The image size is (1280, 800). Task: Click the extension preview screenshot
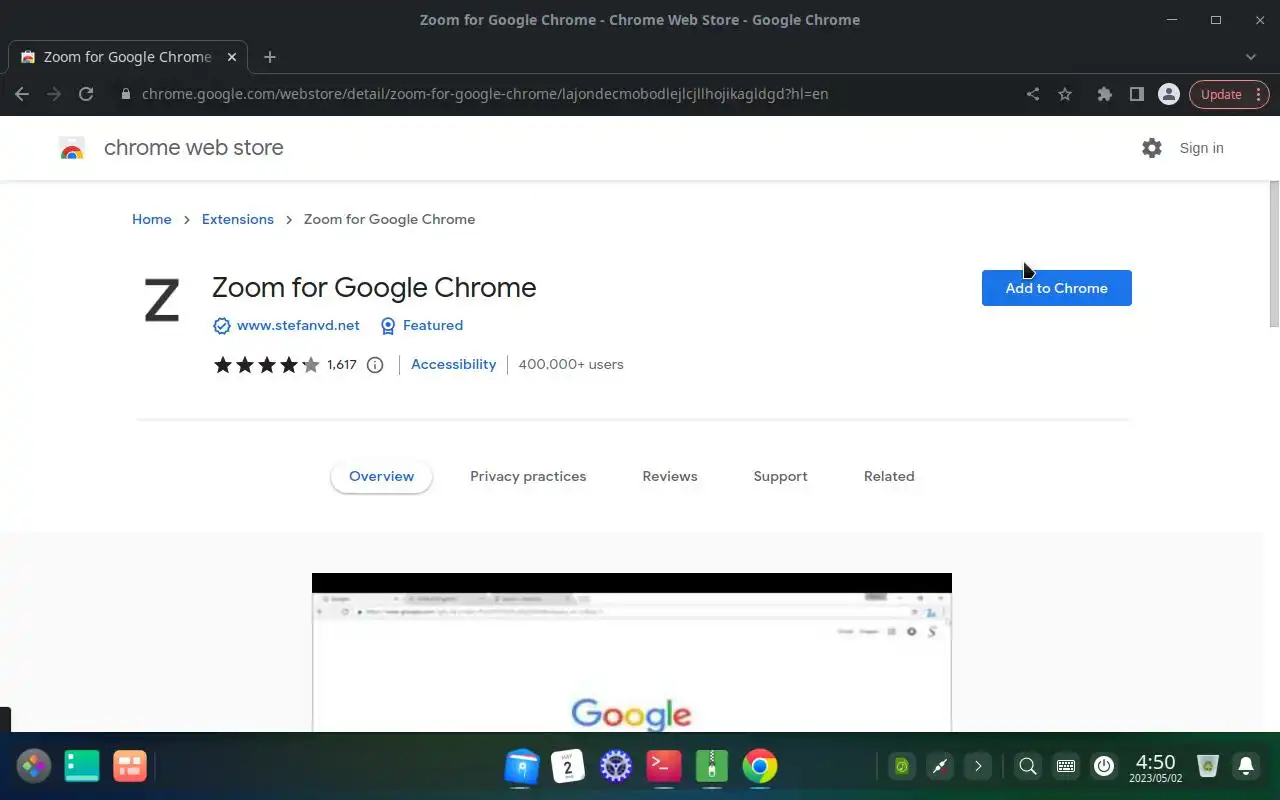tap(632, 652)
